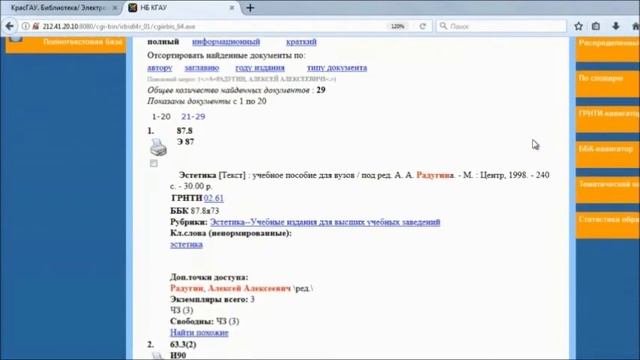Open rubric Эстетика--Учебные издания link
The height and width of the screenshot is (360, 640).
[325, 222]
